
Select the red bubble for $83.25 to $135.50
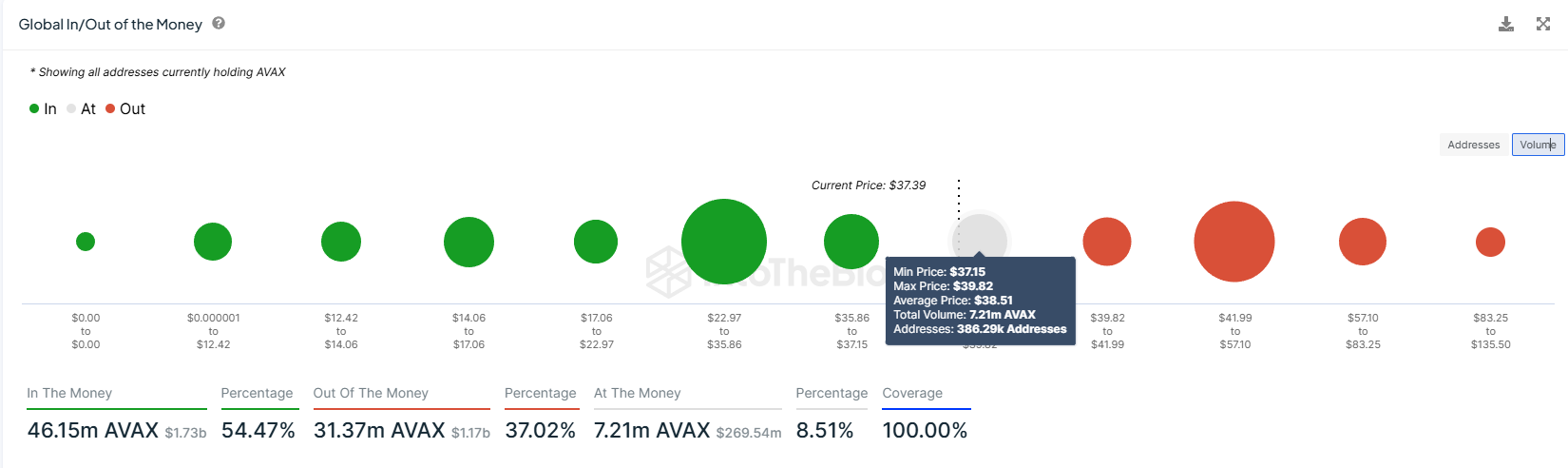[x=1490, y=242]
